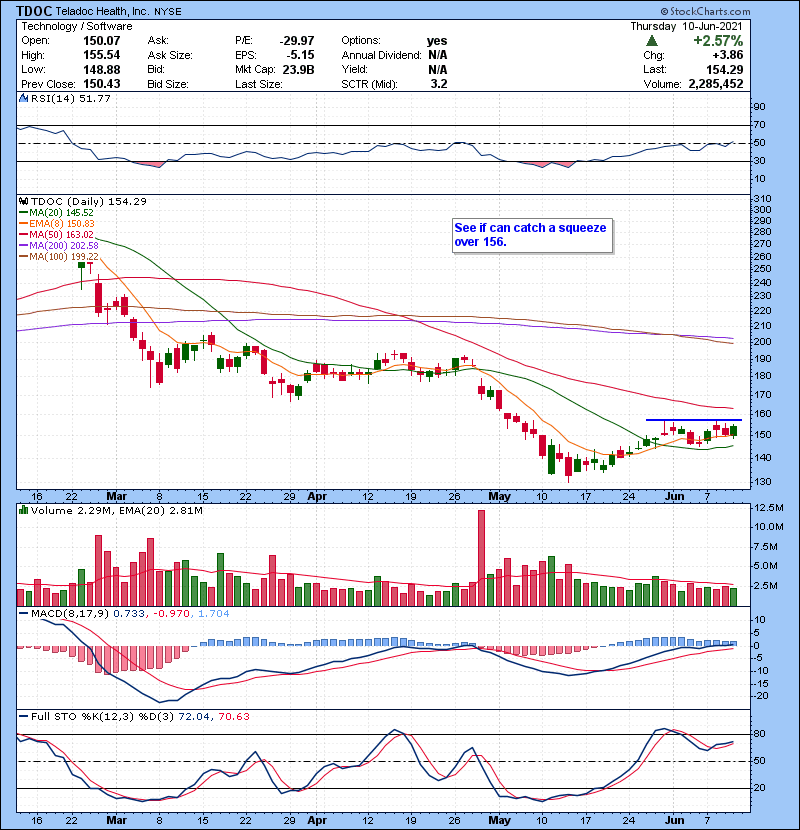Select the Open value 150.07
Image resolution: width=800 pixels, height=830 pixels.
click(x=102, y=41)
